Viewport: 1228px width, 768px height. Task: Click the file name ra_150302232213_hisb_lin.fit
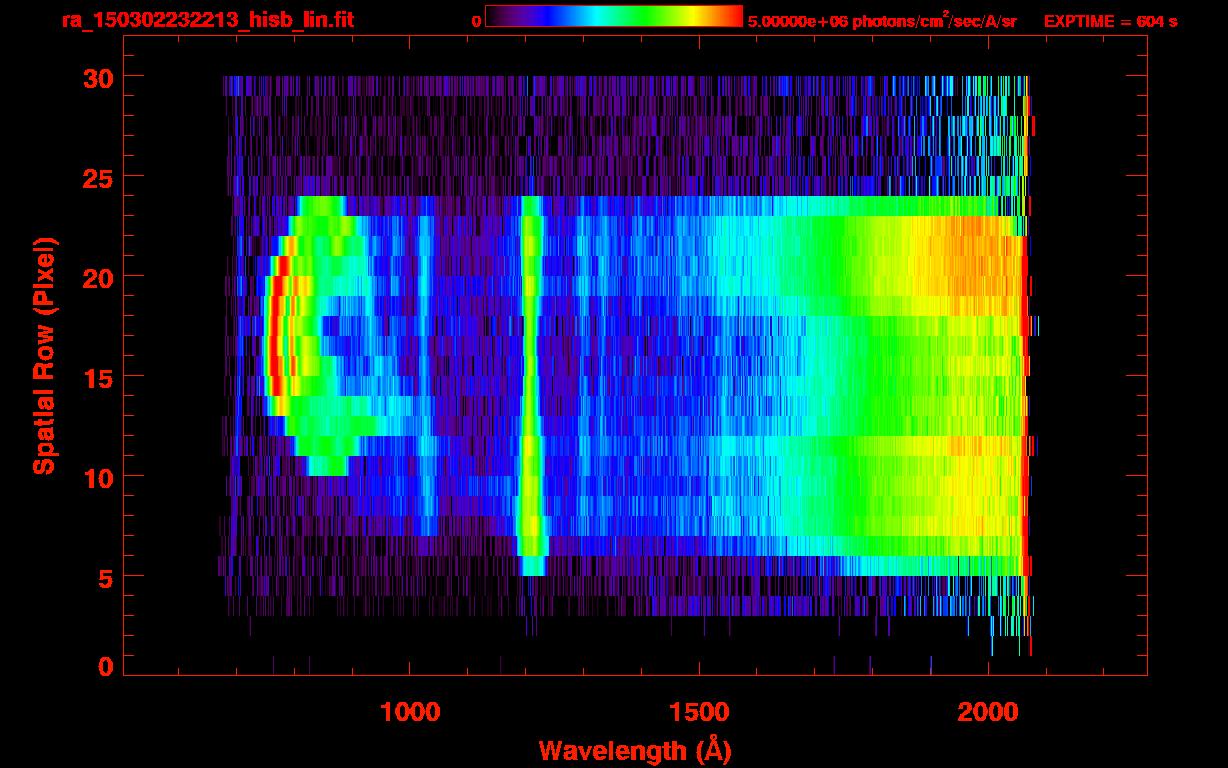click(207, 19)
